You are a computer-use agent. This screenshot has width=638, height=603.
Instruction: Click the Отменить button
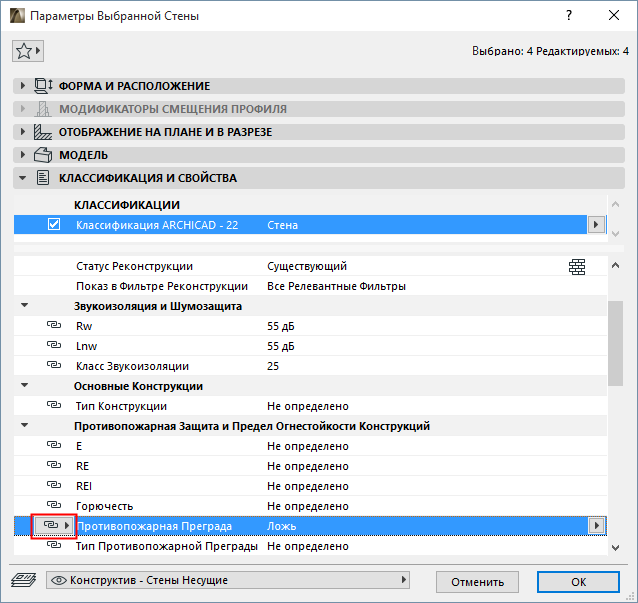tap(477, 582)
